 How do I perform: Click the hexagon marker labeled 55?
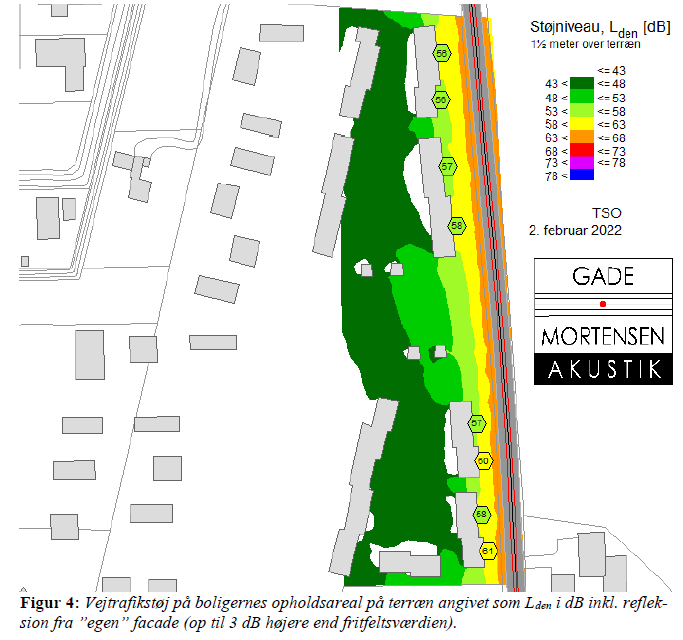point(441,53)
